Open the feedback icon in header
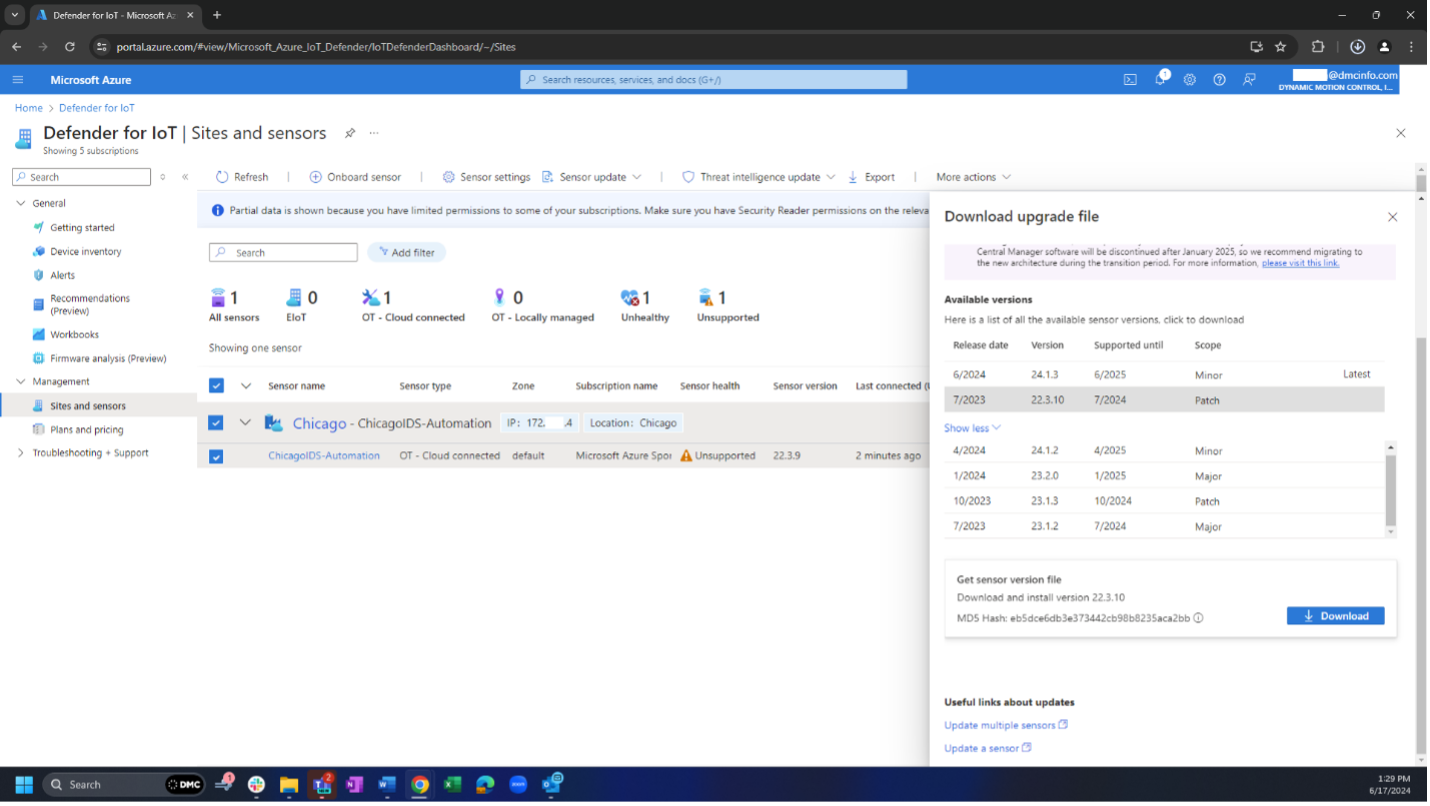 [1249, 80]
